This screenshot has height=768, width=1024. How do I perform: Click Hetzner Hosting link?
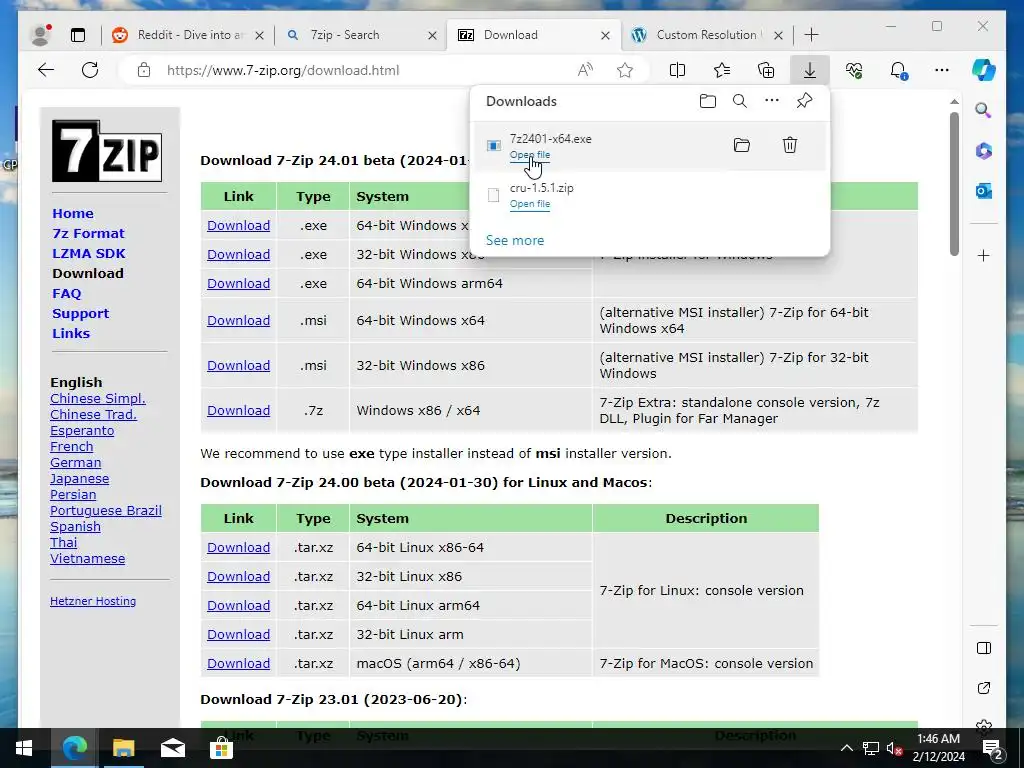click(x=93, y=601)
